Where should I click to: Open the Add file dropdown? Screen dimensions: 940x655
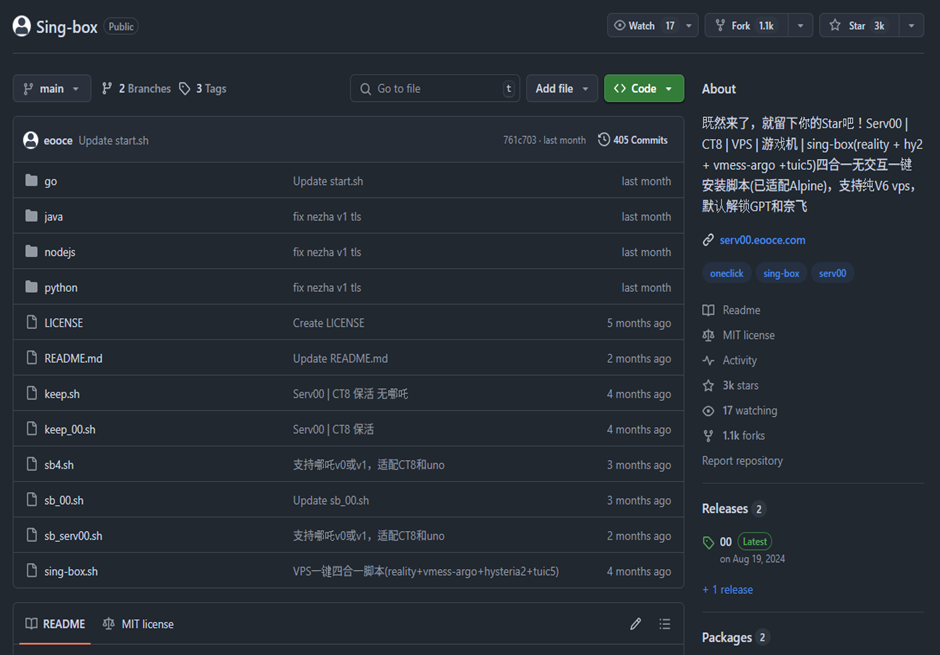point(562,88)
